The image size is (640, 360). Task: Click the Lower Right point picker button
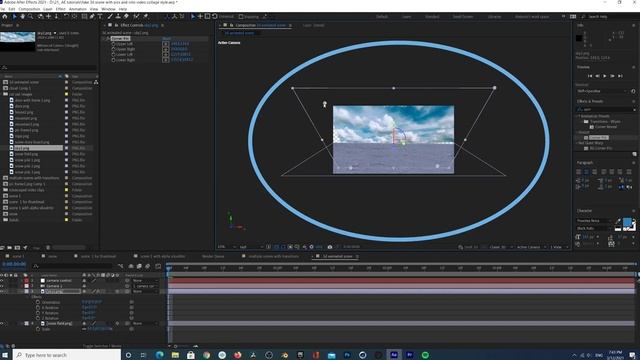[x=165, y=60]
